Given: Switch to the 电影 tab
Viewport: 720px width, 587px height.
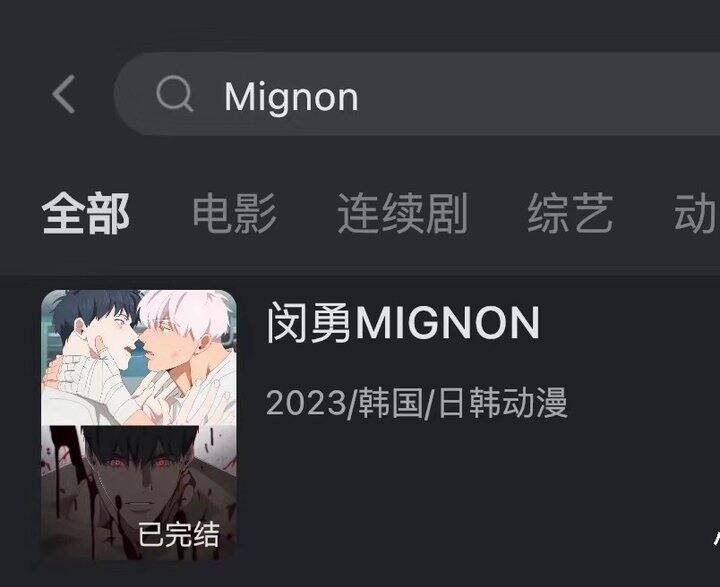Looking at the screenshot, I should [x=235, y=214].
